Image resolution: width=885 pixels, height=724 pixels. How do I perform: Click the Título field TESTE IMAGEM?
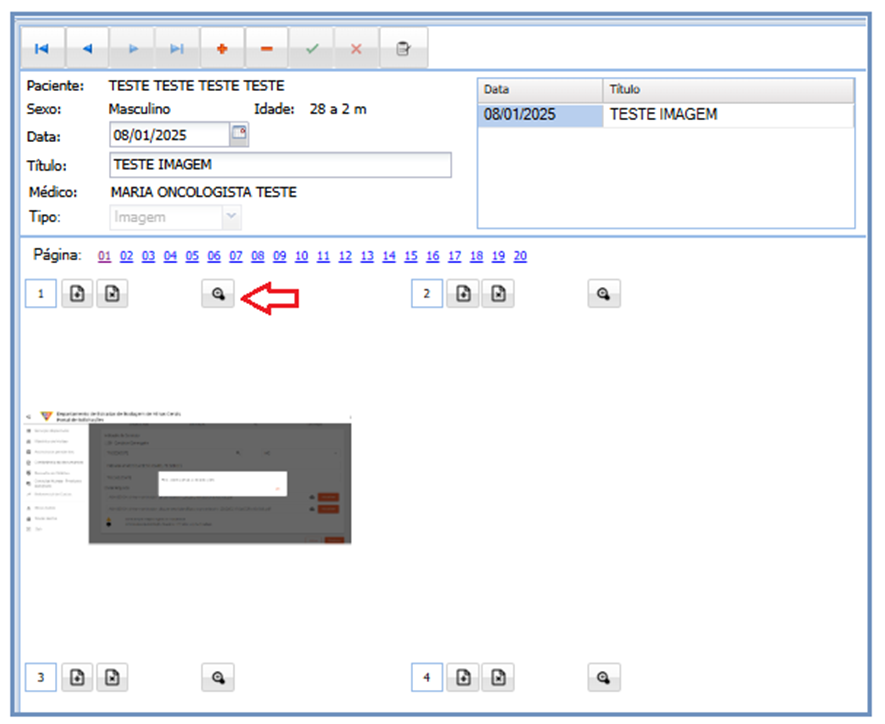[281, 165]
